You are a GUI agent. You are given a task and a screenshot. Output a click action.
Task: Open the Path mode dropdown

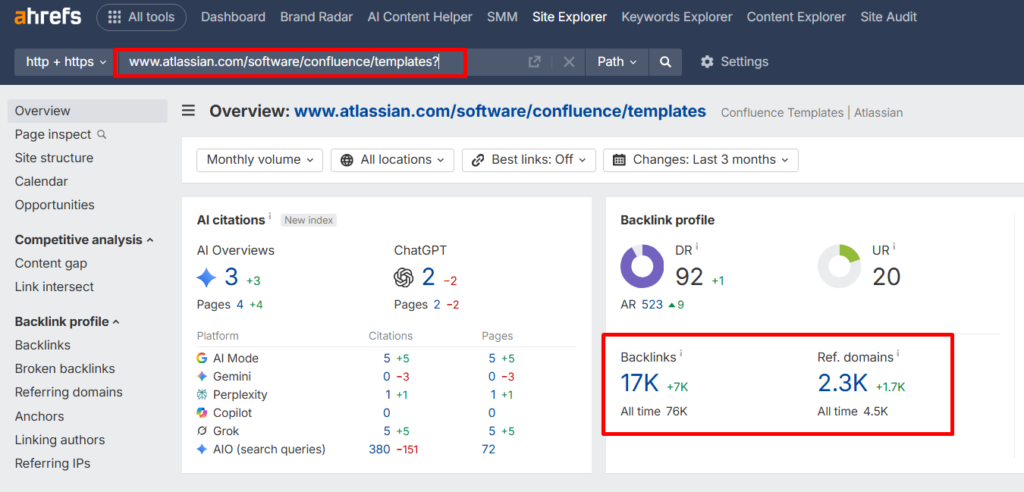coord(617,62)
